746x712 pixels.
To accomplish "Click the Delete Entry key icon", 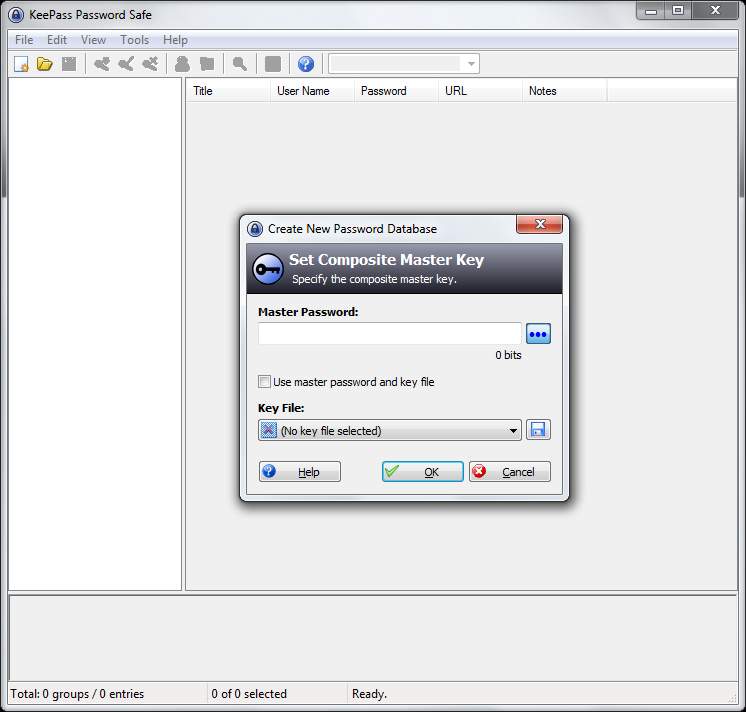I will [150, 64].
